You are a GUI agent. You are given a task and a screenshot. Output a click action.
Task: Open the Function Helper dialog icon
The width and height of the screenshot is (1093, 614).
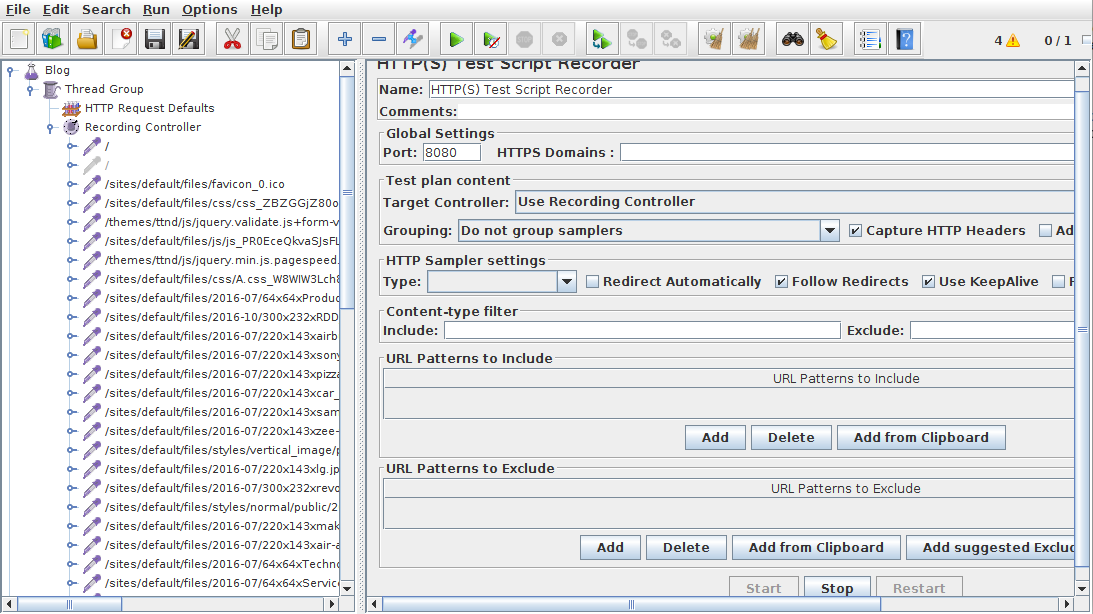(870, 39)
